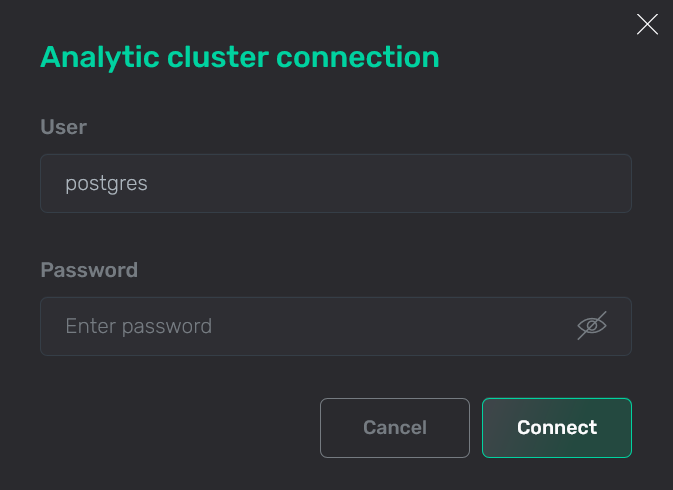The image size is (673, 490).
Task: Focus the User input field
Action: pos(336,184)
